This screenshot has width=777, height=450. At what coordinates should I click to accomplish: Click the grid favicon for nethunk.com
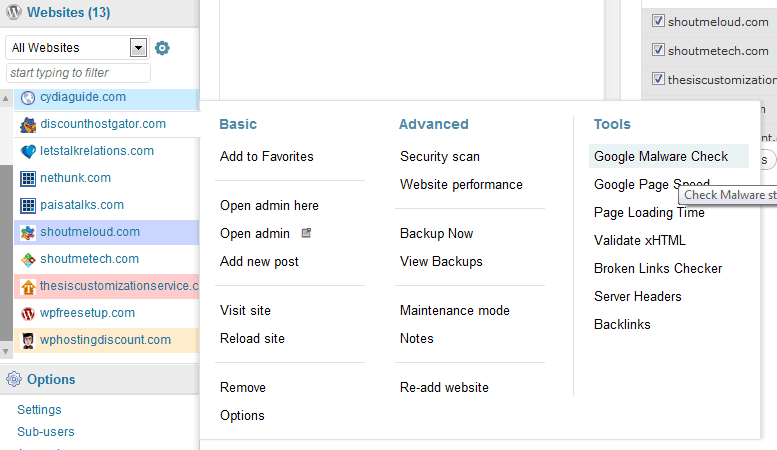click(28, 178)
